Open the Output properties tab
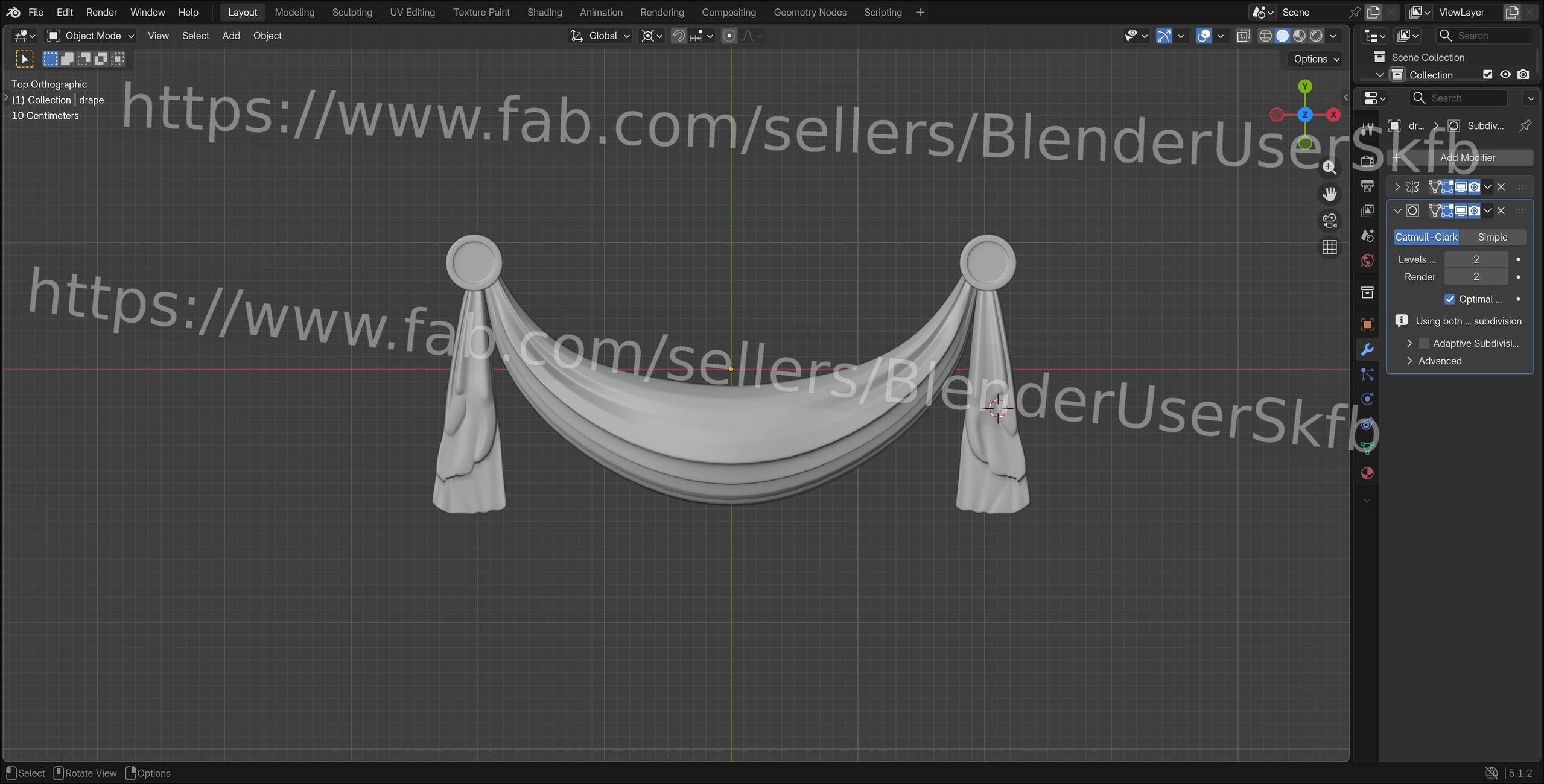Image resolution: width=1544 pixels, height=784 pixels. [1367, 186]
